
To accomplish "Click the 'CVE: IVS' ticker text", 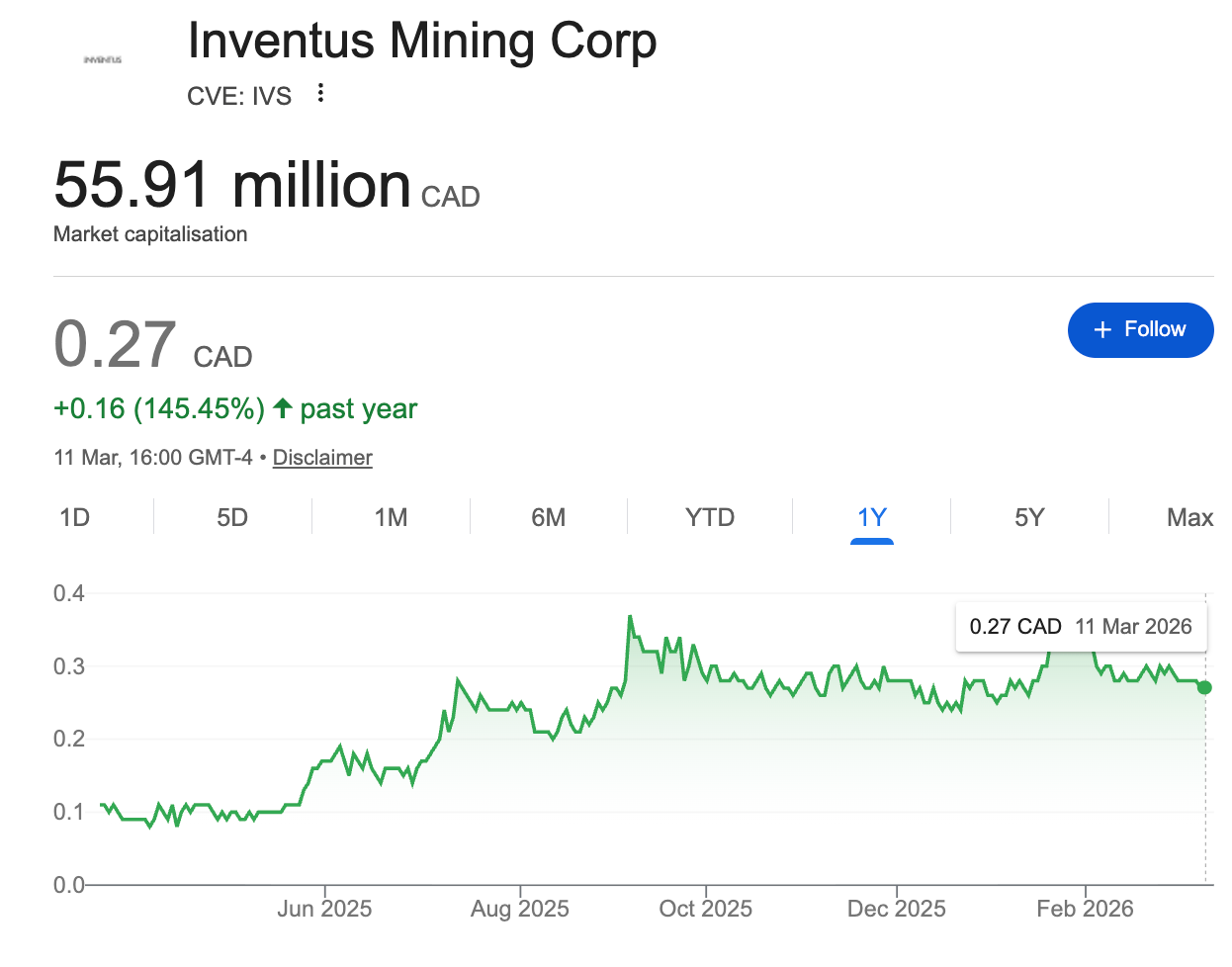I will (239, 96).
